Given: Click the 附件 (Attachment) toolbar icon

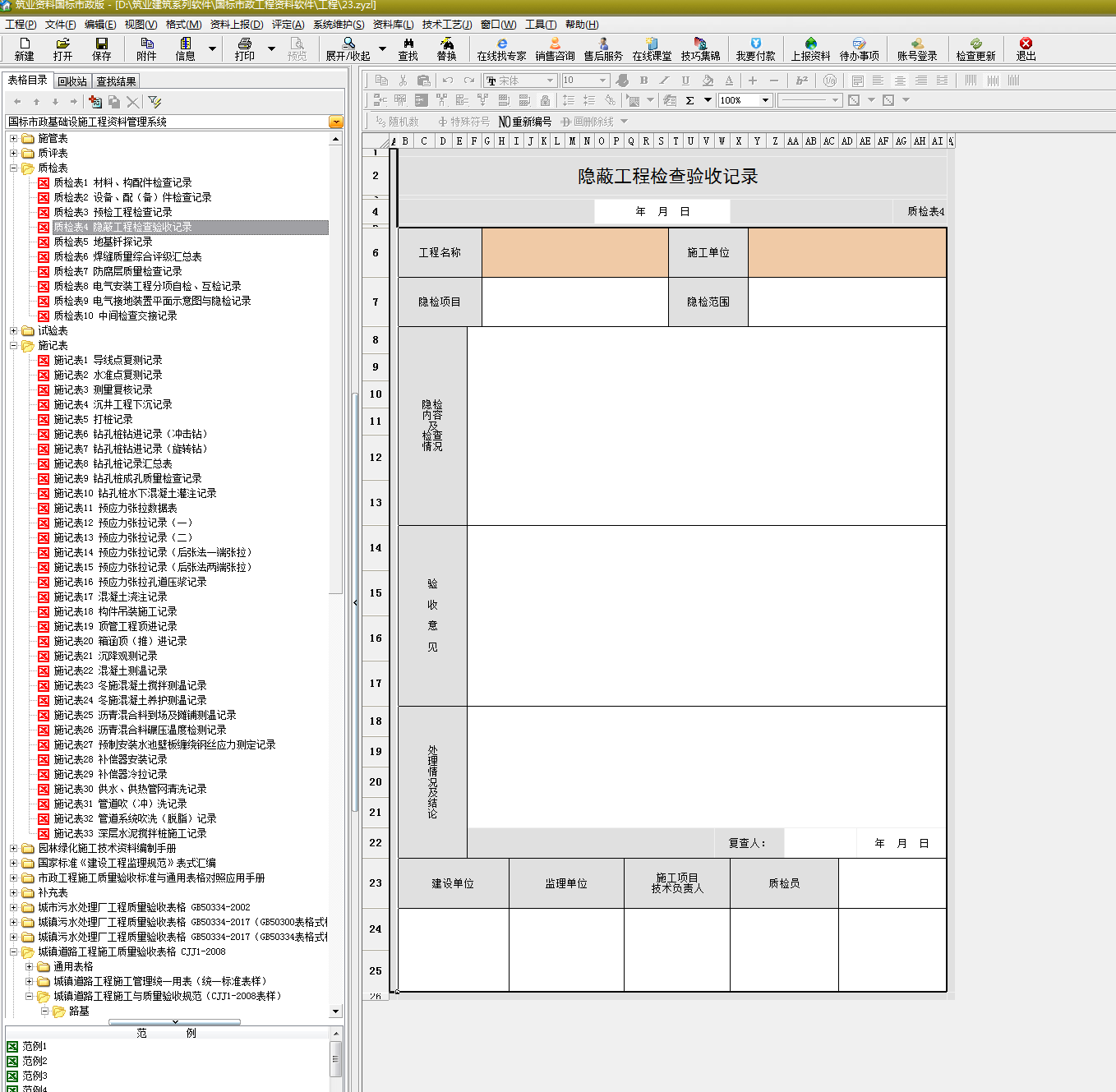Looking at the screenshot, I should click(x=146, y=49).
